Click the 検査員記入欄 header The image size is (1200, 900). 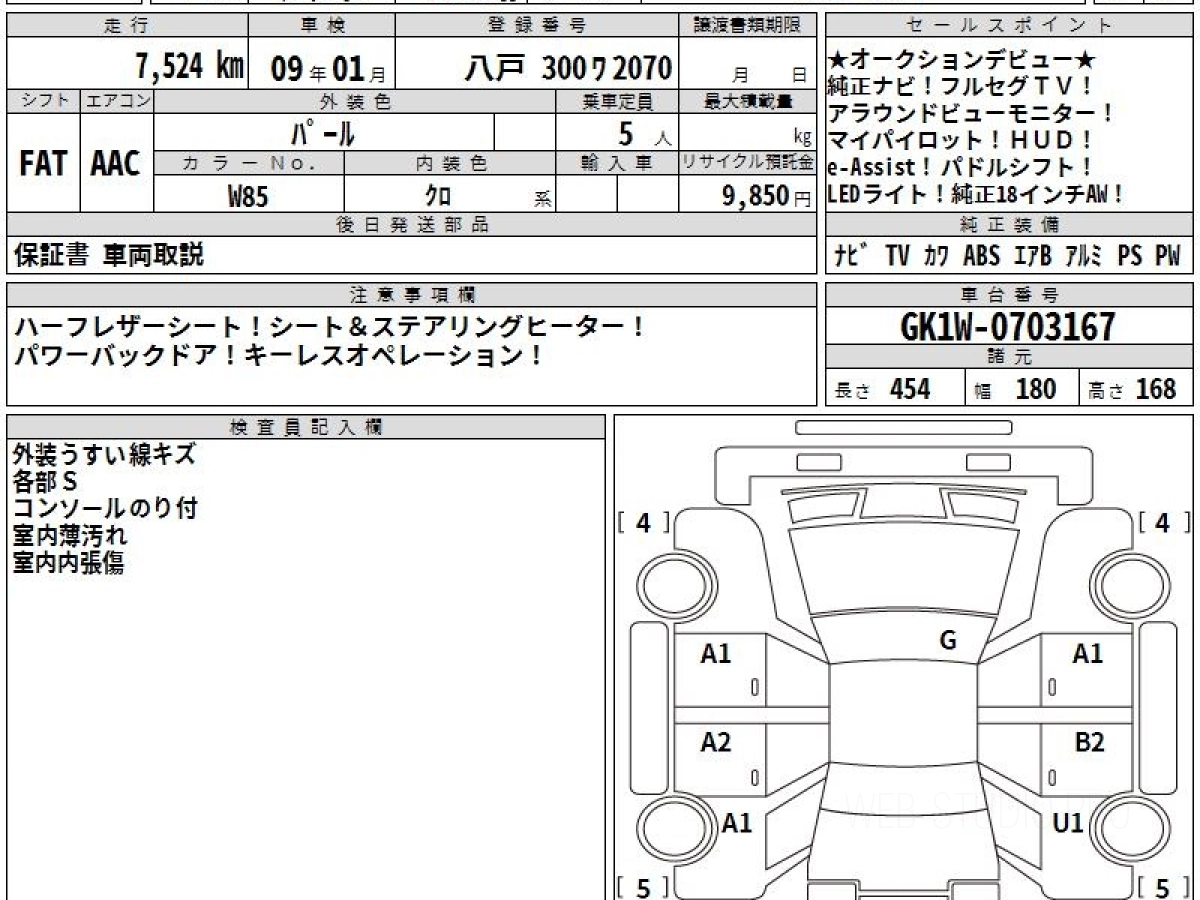(306, 427)
